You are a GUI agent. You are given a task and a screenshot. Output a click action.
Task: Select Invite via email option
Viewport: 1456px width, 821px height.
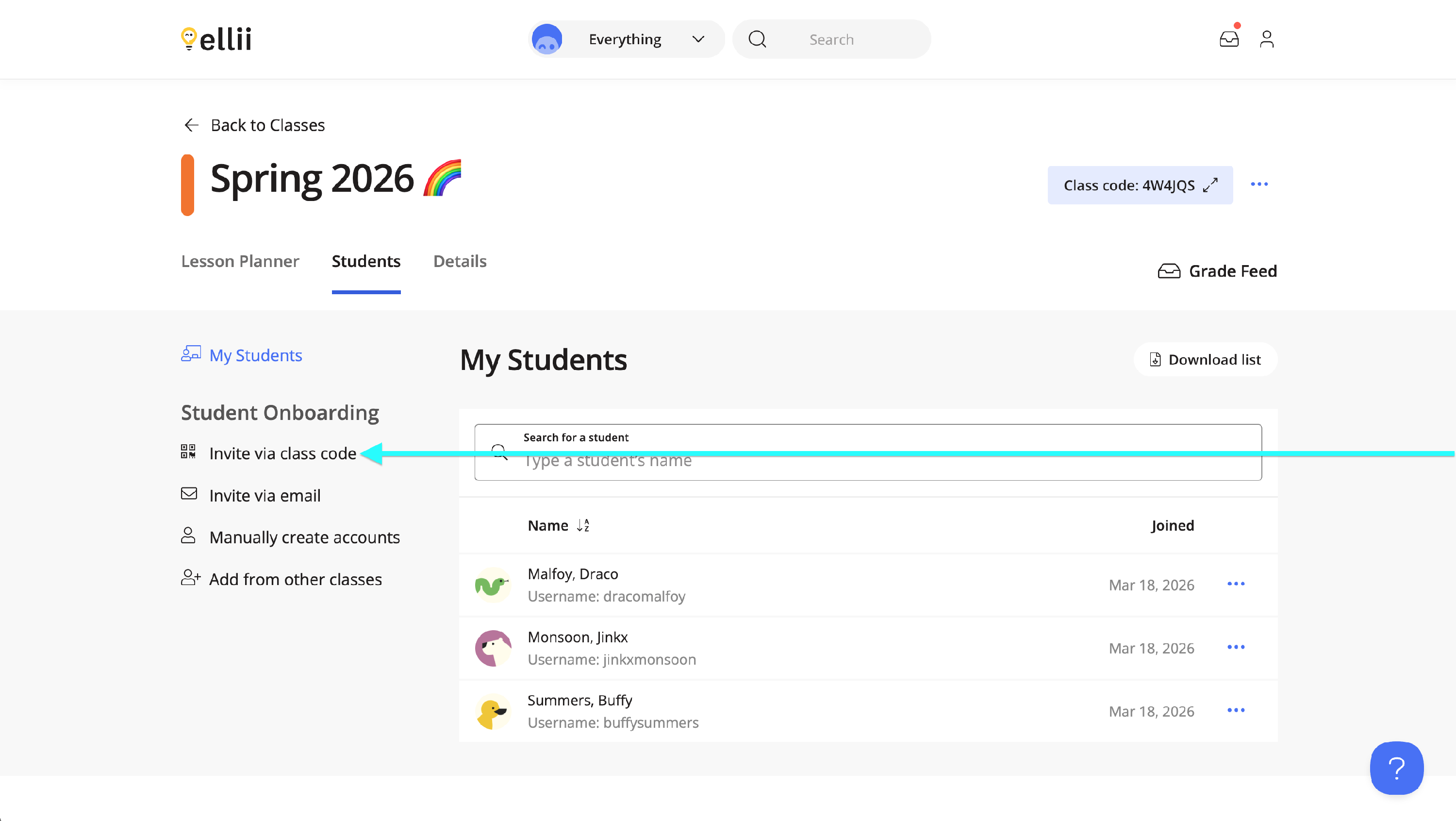264,495
